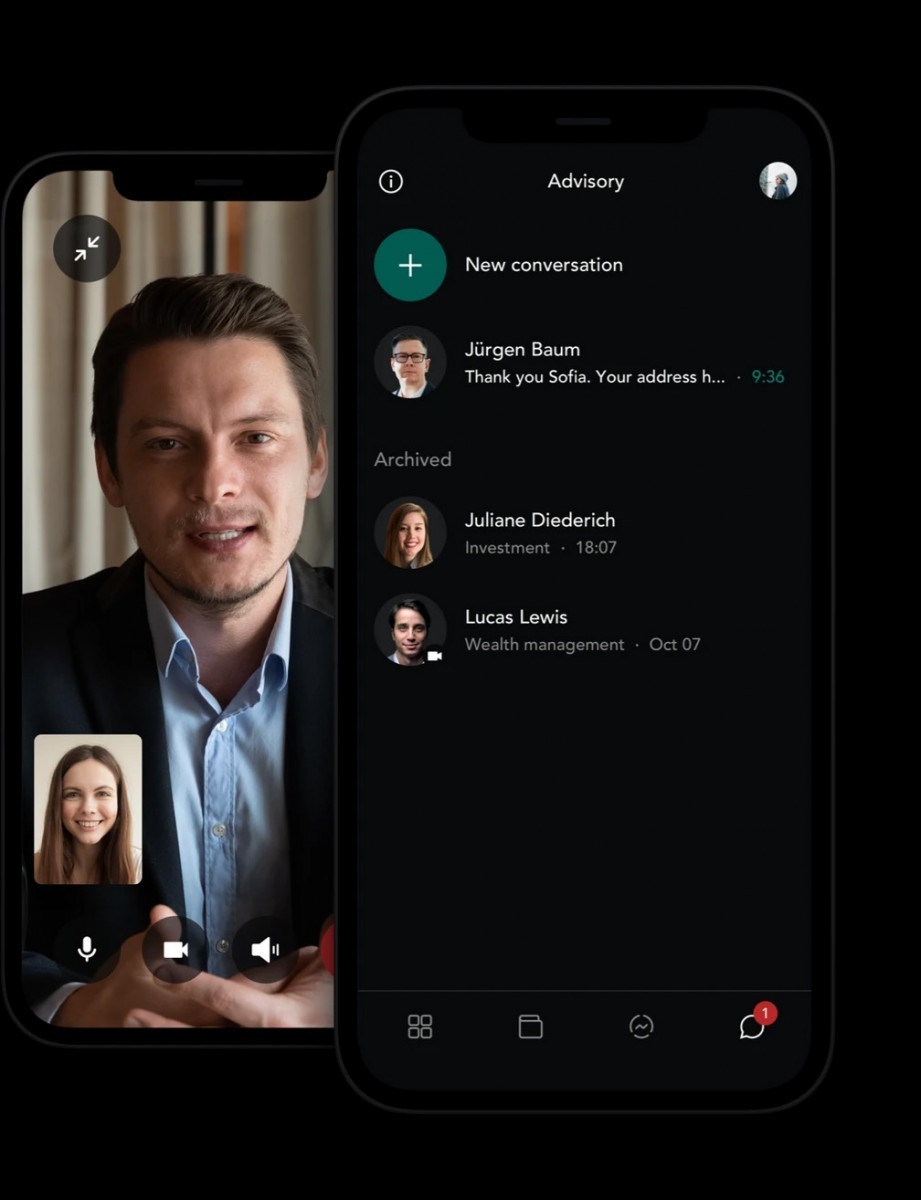The height and width of the screenshot is (1200, 921).
Task: Minimize the video call with collapse icon
Action: click(x=87, y=249)
